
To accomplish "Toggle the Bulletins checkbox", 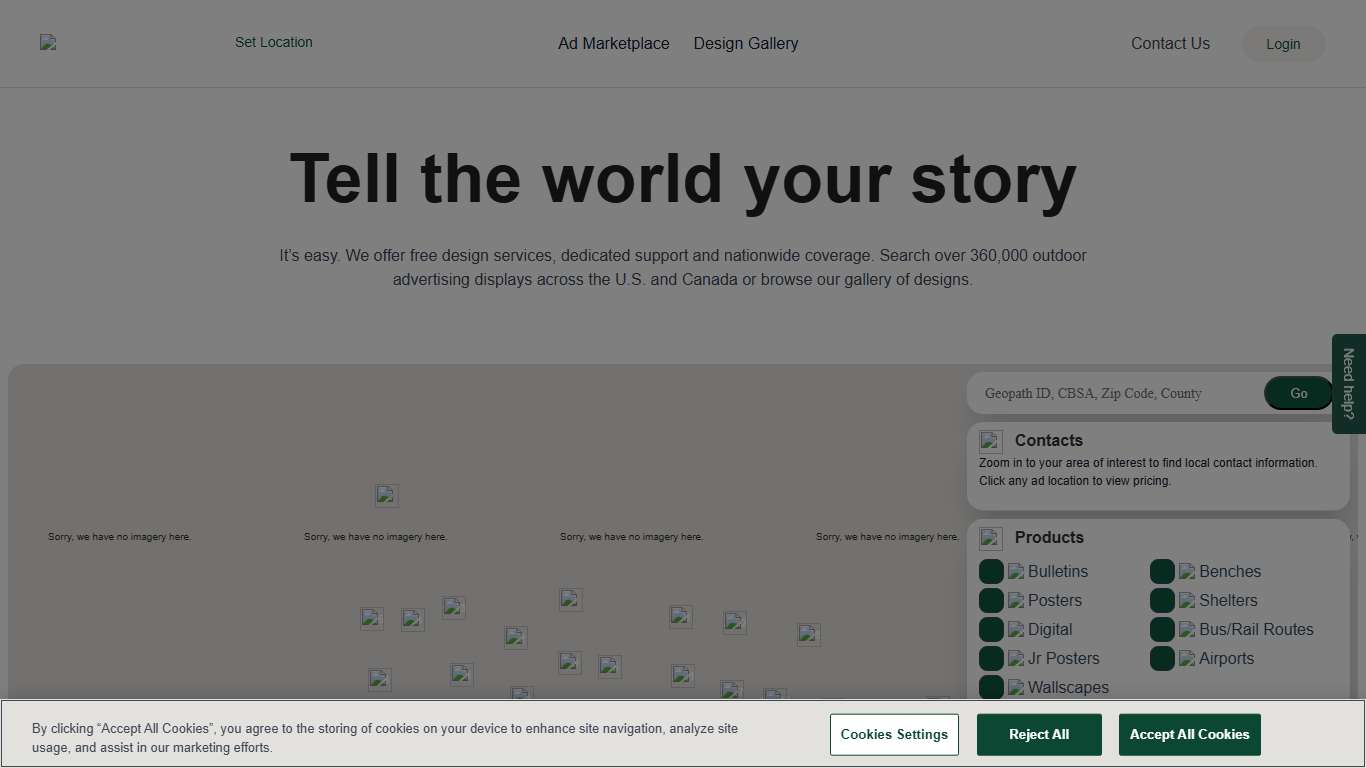I will click(991, 572).
